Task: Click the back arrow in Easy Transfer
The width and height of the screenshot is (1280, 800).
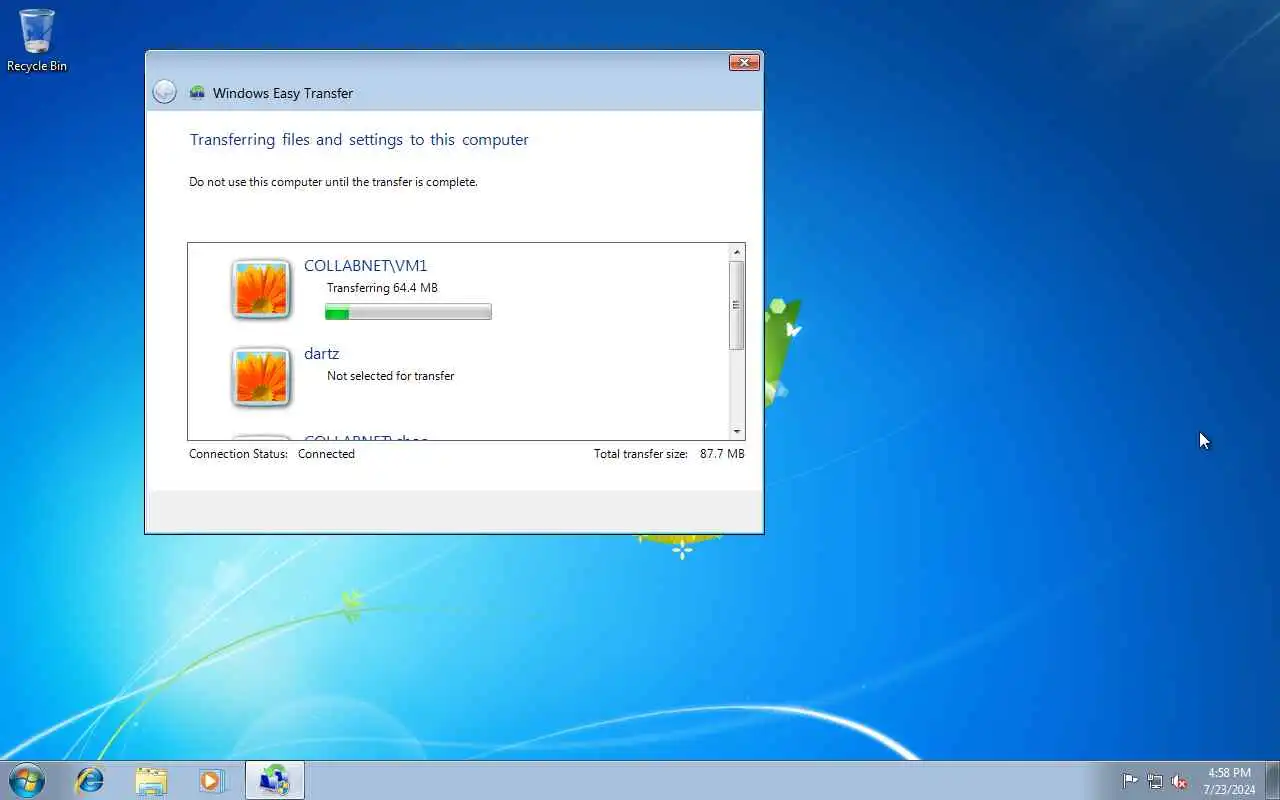Action: pos(164,93)
